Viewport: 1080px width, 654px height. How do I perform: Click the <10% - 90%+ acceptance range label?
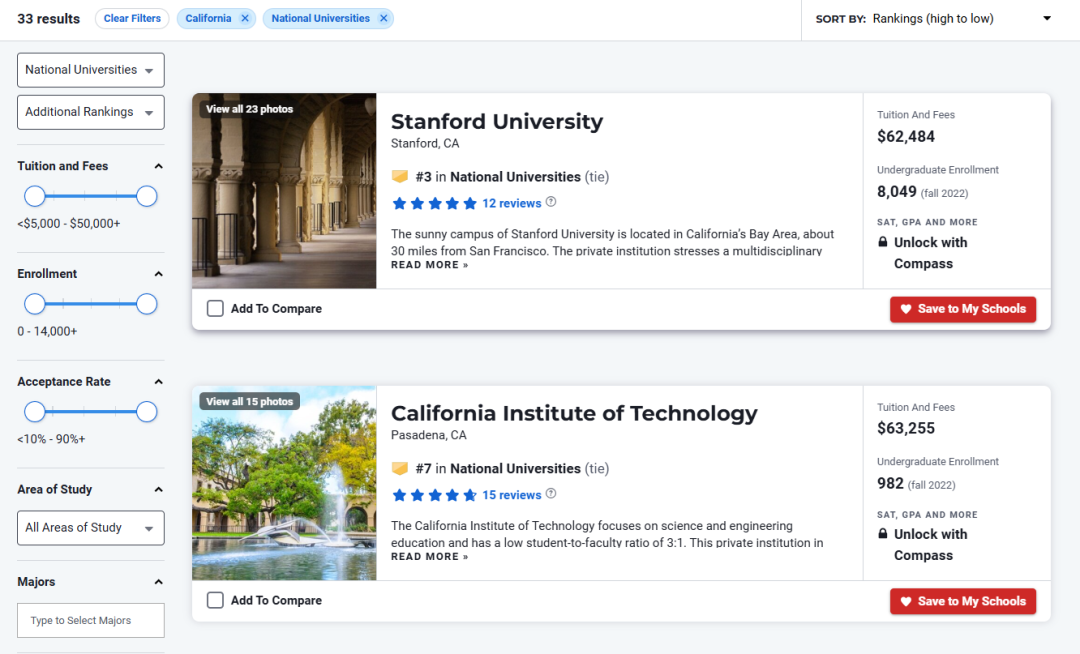point(51,439)
